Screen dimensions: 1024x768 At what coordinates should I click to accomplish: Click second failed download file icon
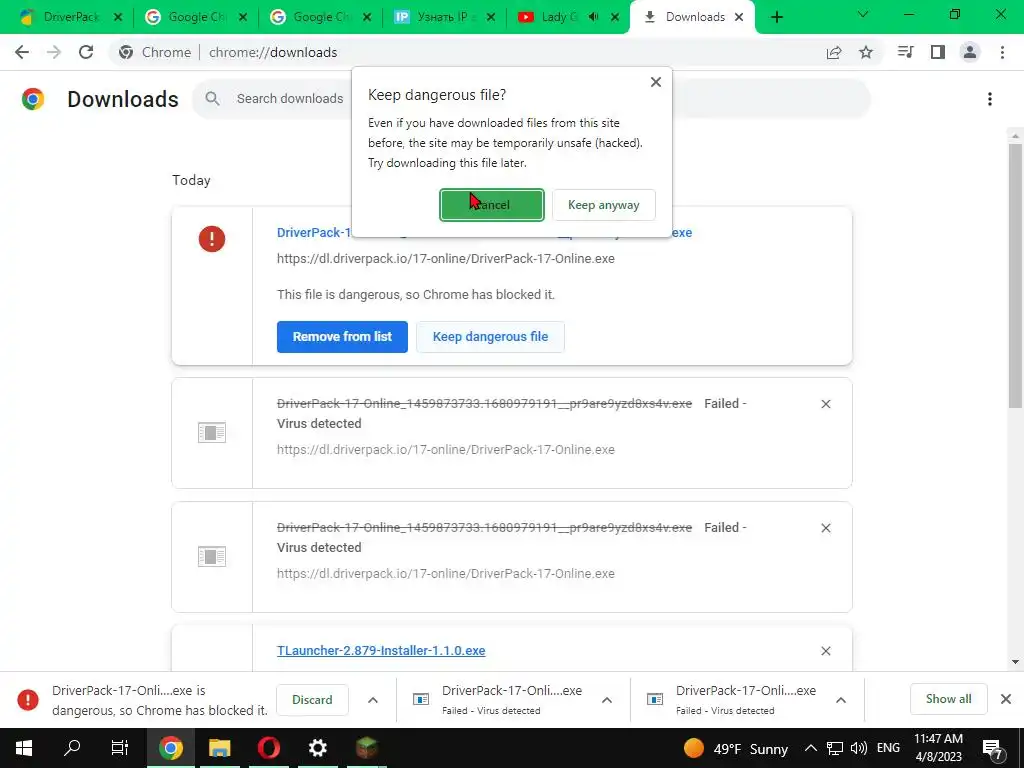212,556
